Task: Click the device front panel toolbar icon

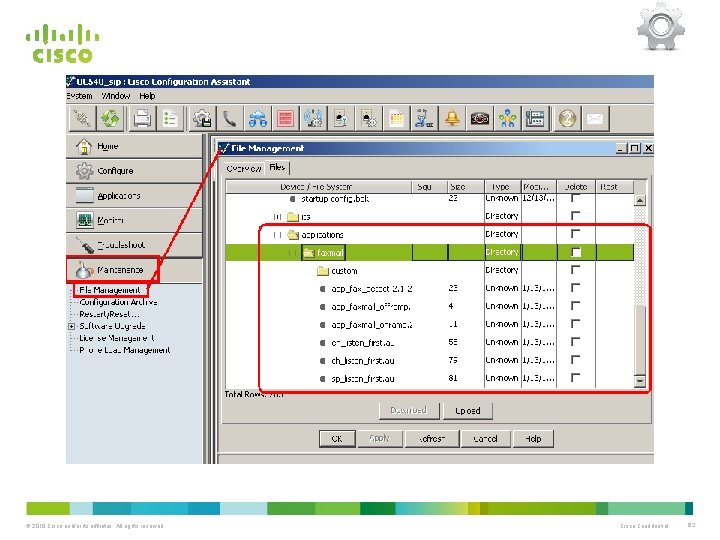Action: [535, 119]
